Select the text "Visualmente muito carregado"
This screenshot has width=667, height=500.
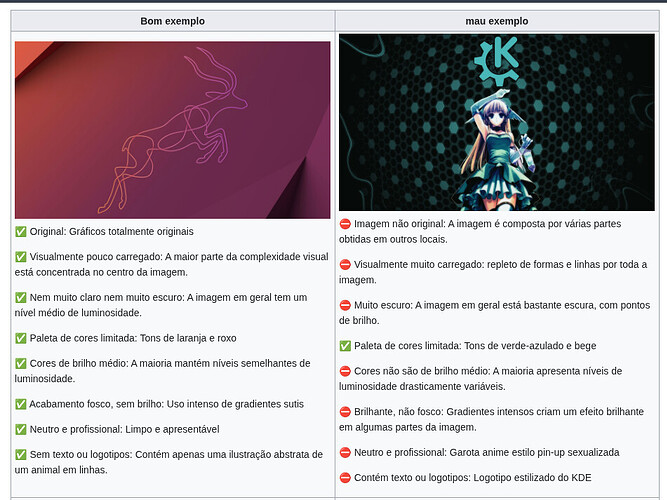(x=418, y=265)
